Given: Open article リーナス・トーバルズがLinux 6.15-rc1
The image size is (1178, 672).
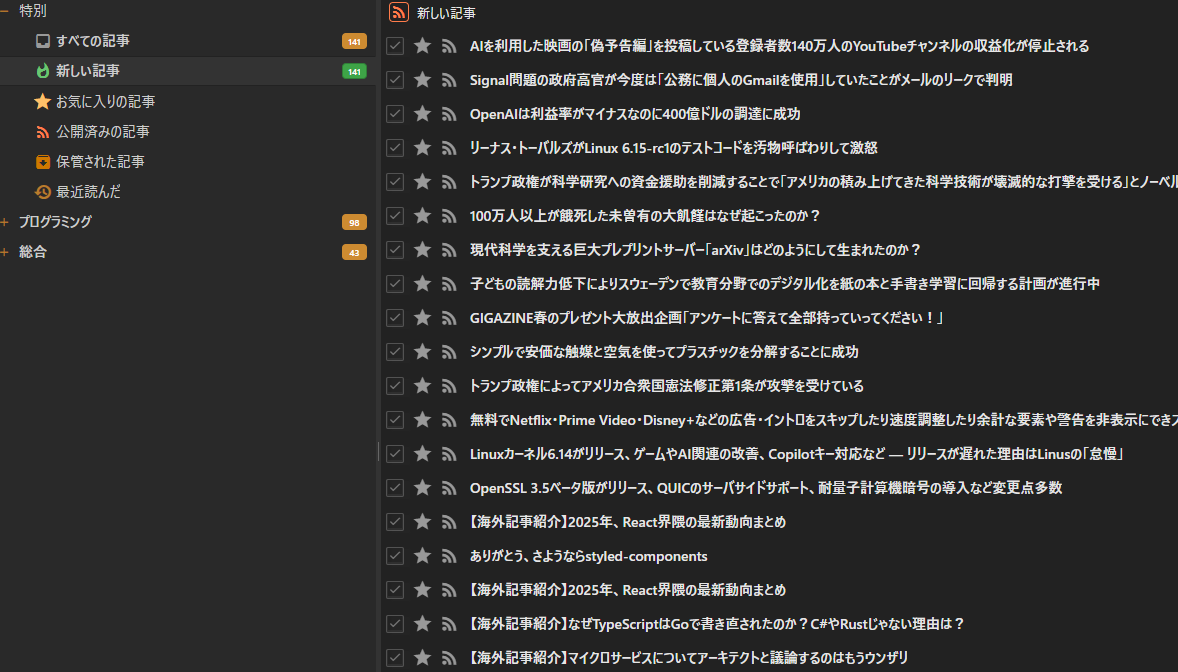Looking at the screenshot, I should point(673,147).
